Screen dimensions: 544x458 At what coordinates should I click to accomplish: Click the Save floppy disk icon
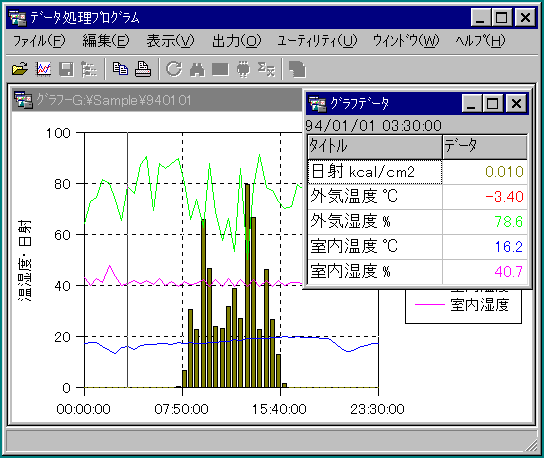(x=66, y=69)
